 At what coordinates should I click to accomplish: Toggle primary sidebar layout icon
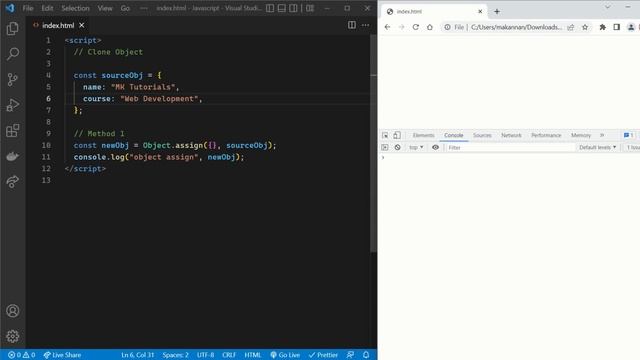coord(270,8)
